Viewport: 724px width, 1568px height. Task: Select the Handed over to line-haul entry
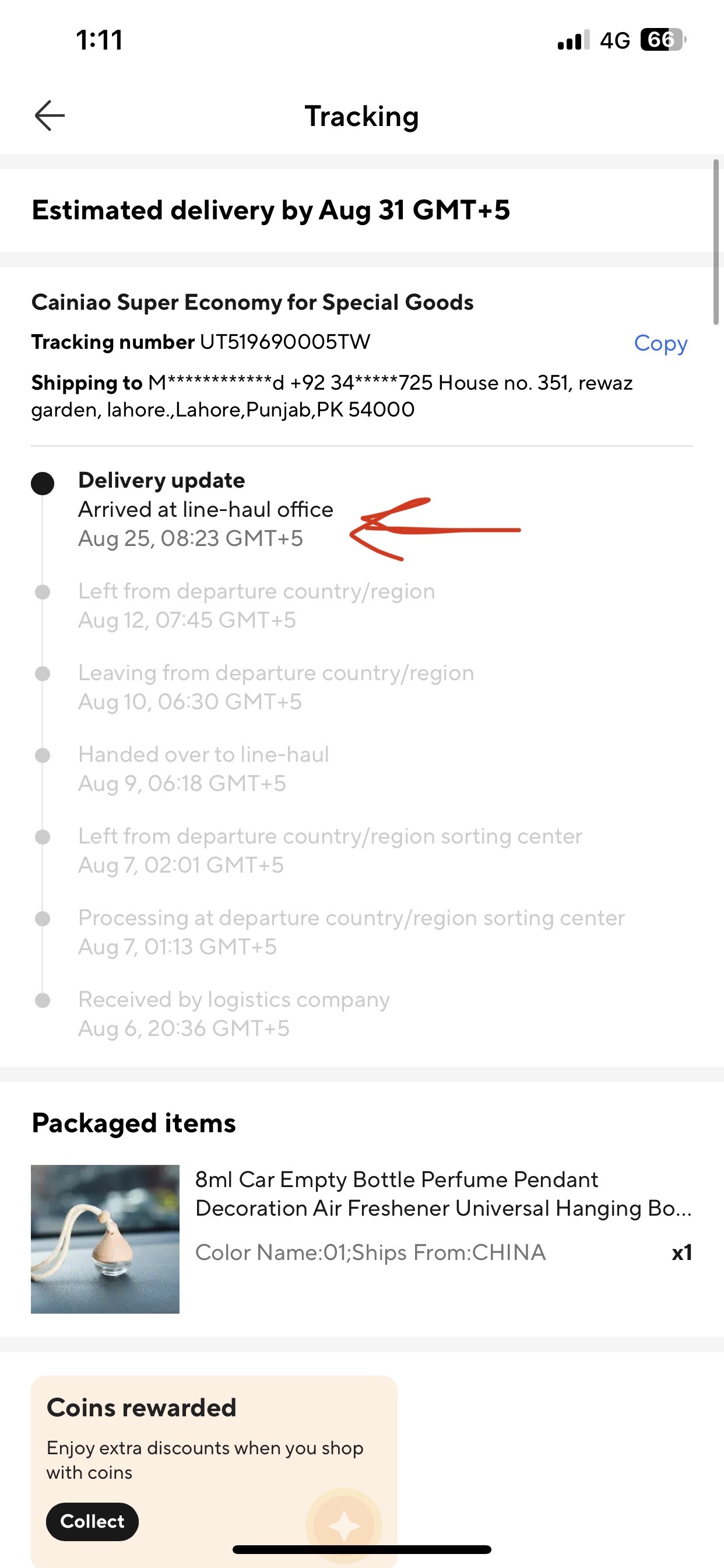point(203,768)
